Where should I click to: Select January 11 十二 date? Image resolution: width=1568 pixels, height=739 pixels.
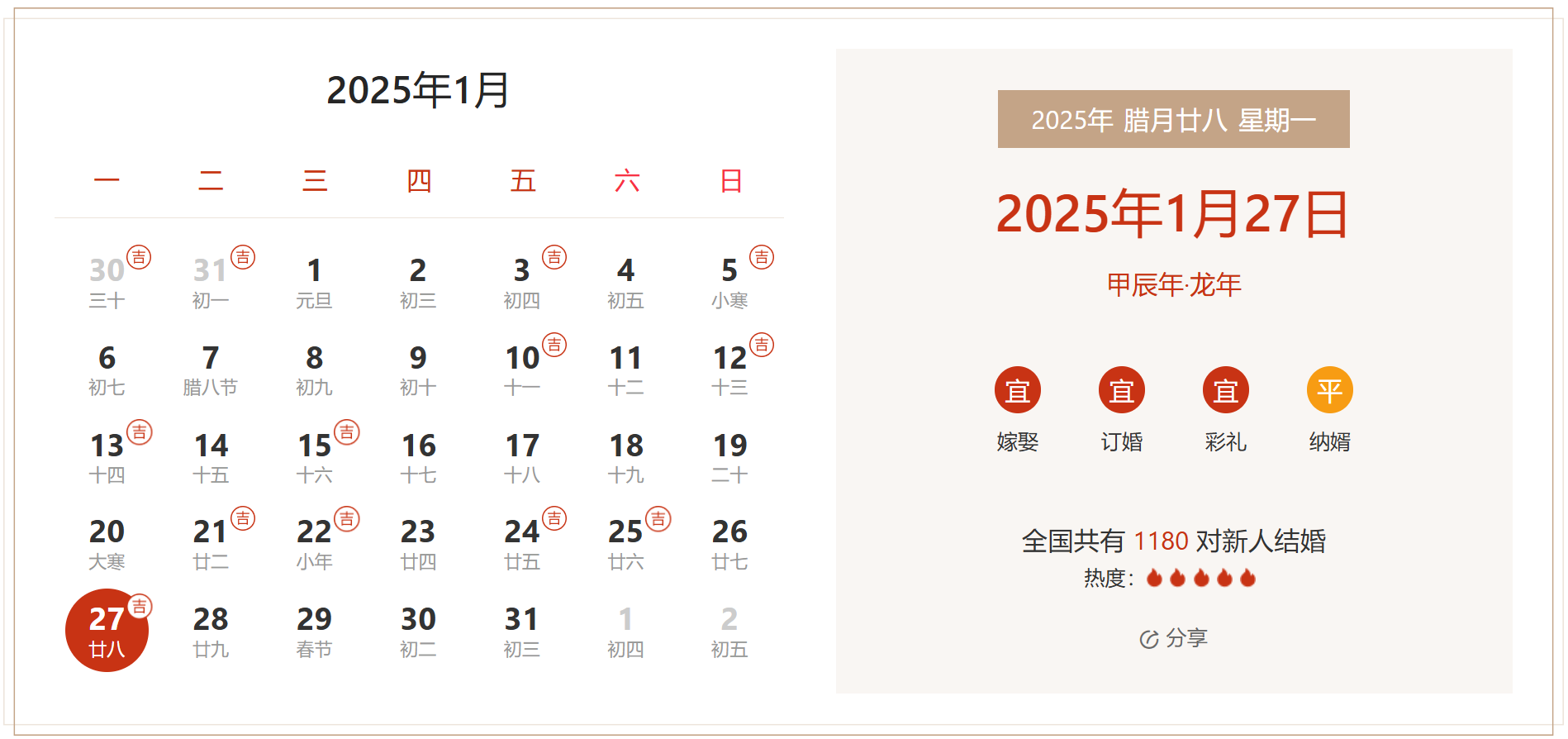625,370
